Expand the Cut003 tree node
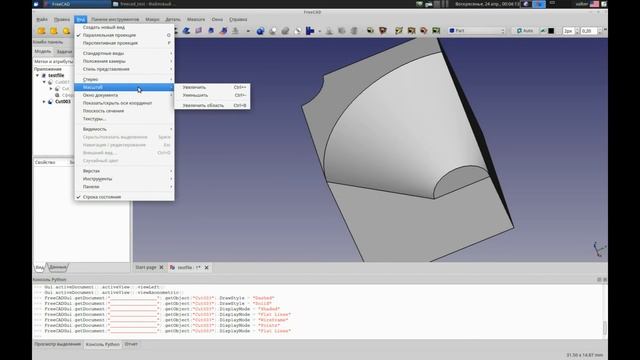This screenshot has width=640, height=360. point(44,102)
